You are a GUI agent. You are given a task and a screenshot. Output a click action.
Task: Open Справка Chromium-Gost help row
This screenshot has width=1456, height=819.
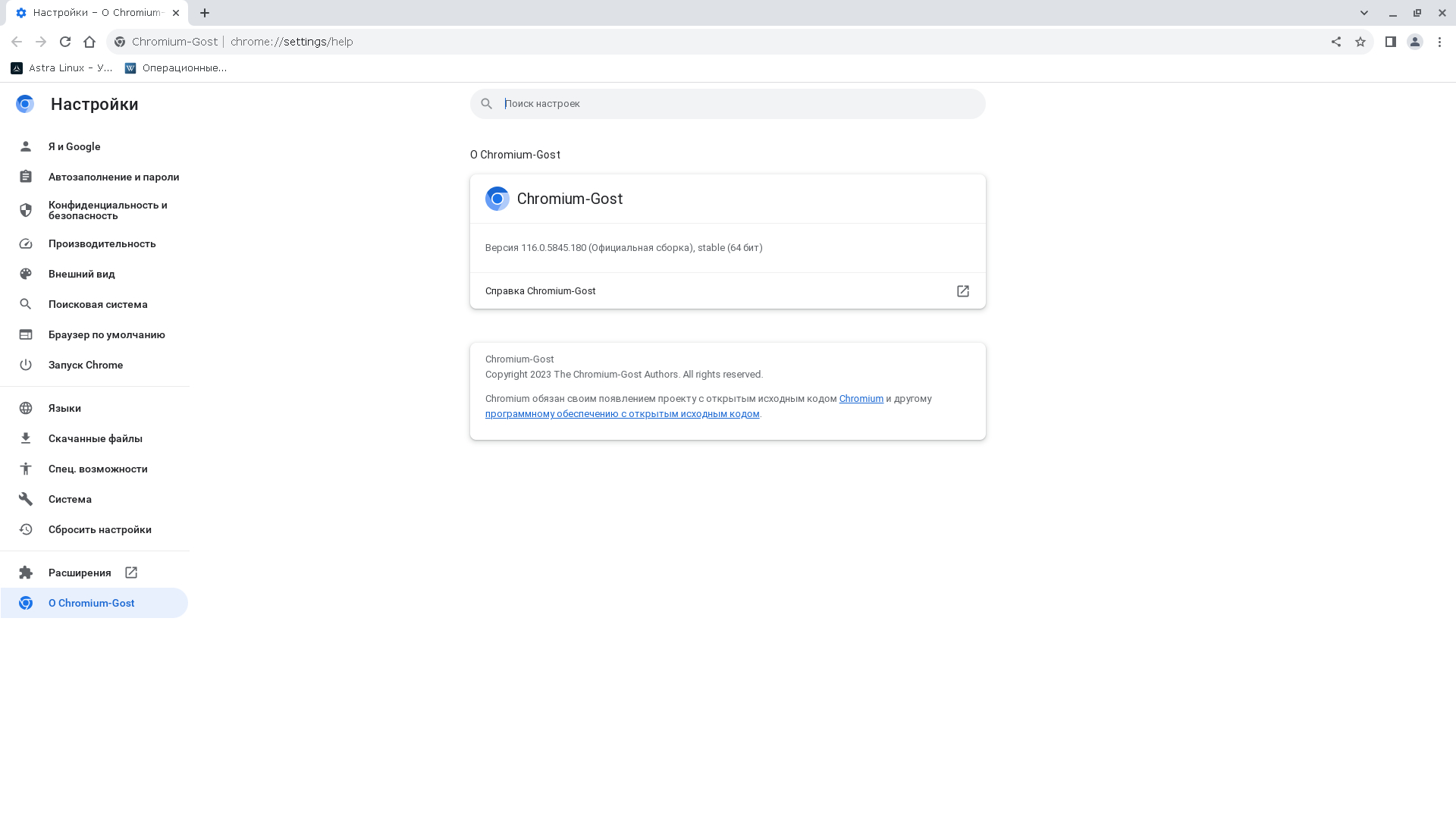728,291
